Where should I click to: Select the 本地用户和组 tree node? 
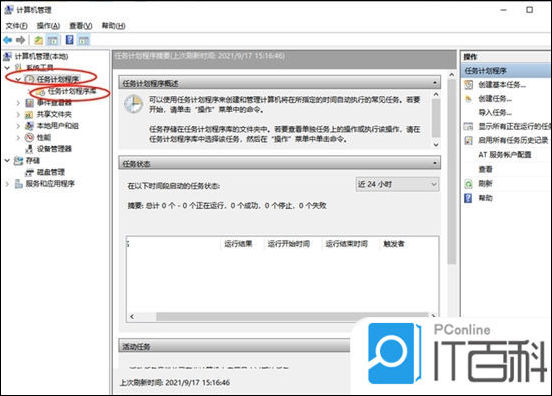(x=58, y=126)
